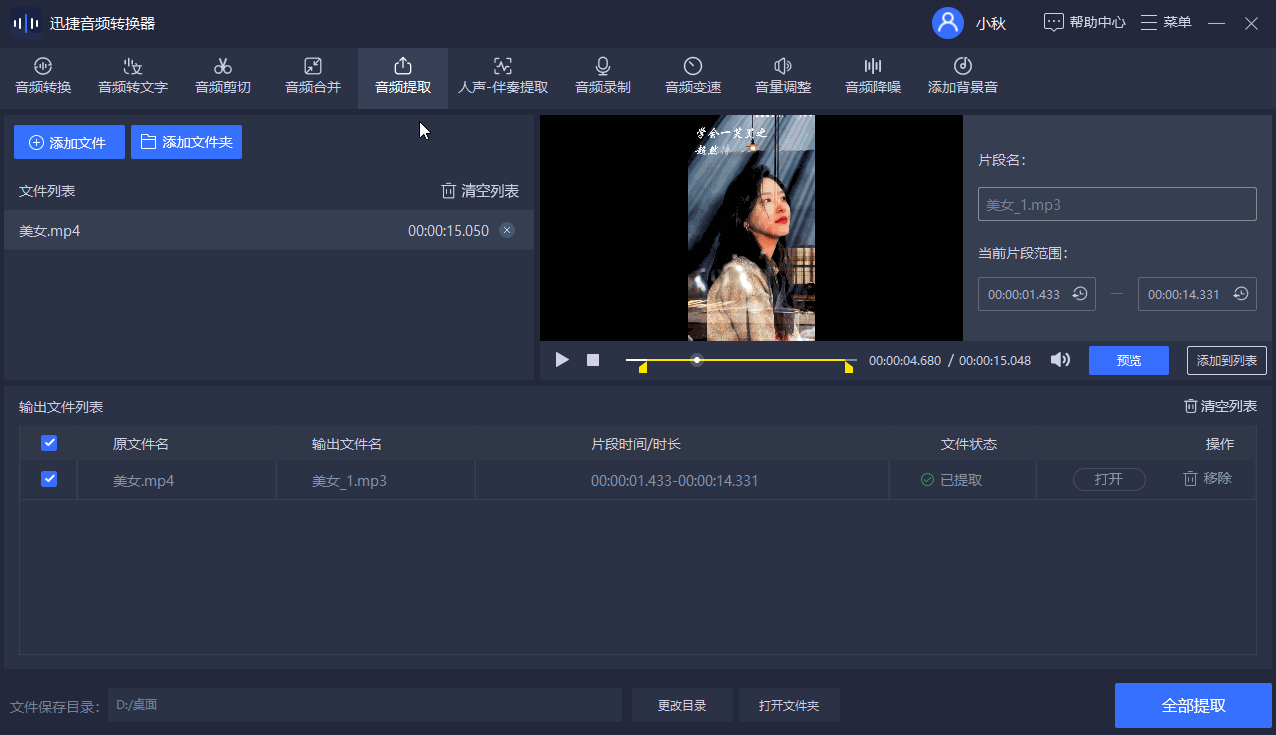Click the 原文件名 column header
1276x735 pixels.
tap(140, 444)
